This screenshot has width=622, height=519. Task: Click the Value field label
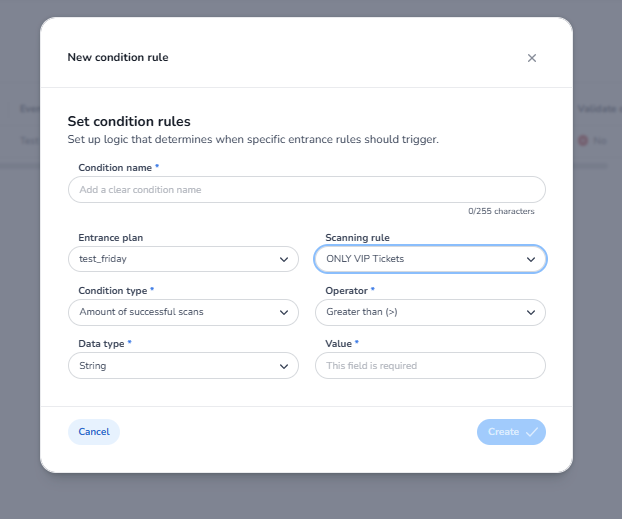point(339,344)
